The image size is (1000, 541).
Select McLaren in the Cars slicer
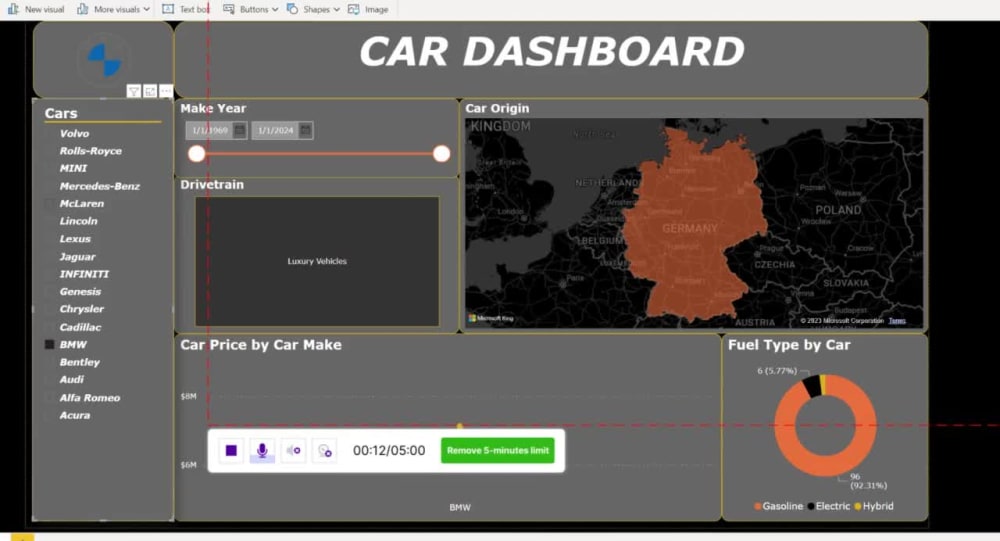point(81,204)
